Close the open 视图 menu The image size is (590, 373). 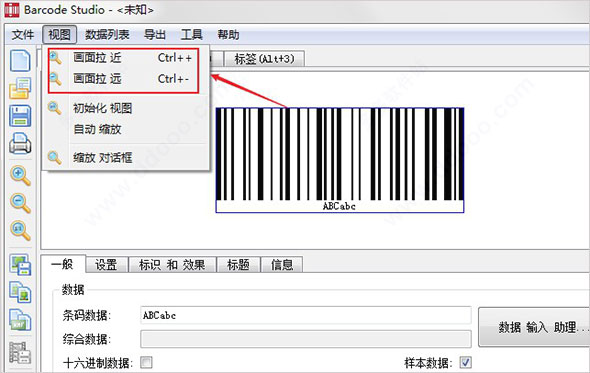click(x=59, y=35)
